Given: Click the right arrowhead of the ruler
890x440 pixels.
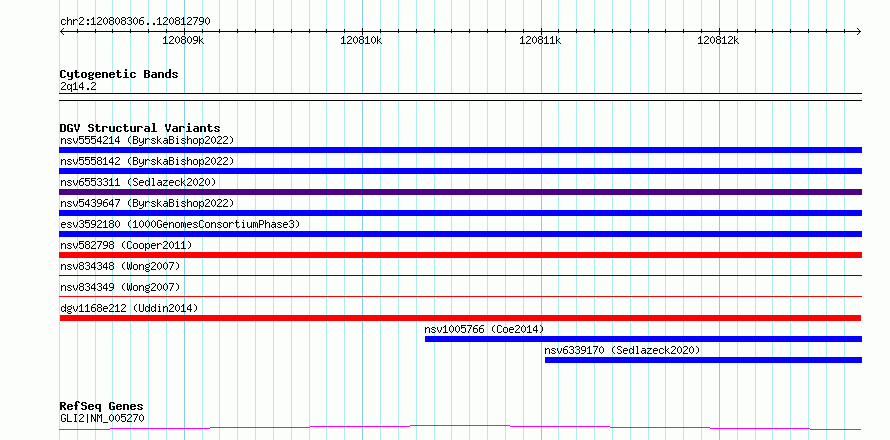Looking at the screenshot, I should tap(859, 31).
